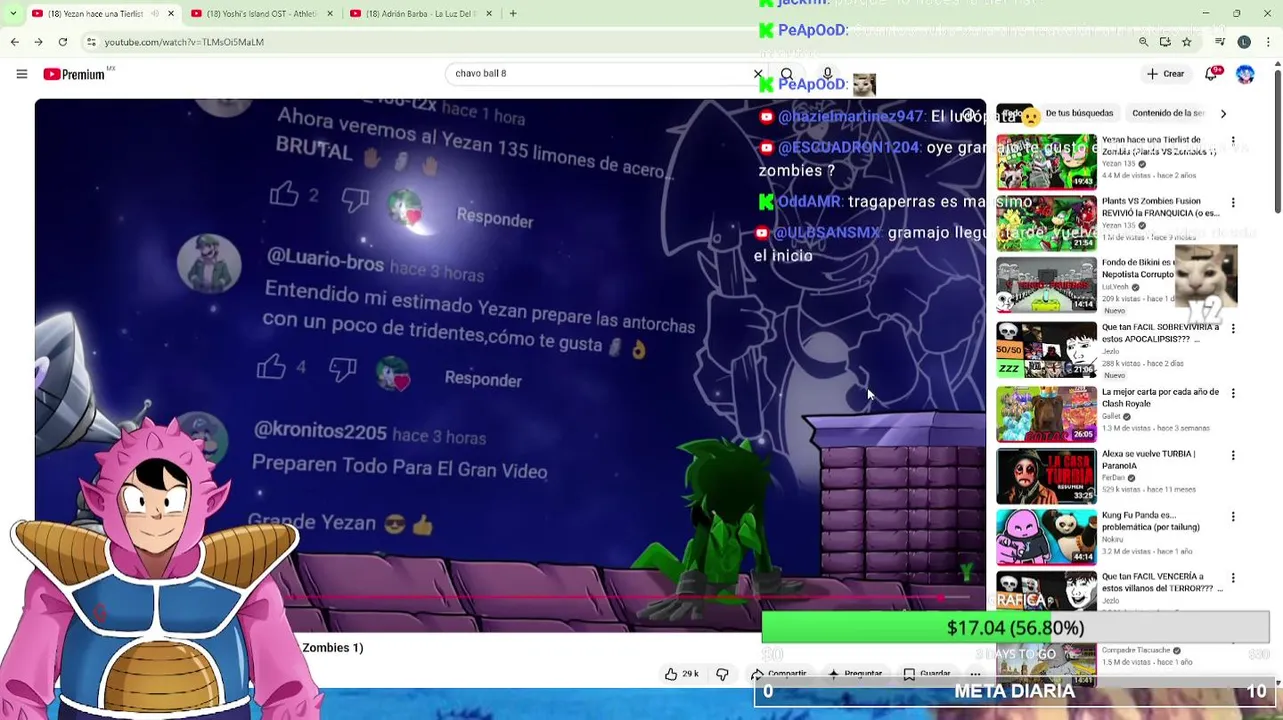Open the Fondo de Bikini video thumbnail
Screen dimensions: 1283x720
[x=1046, y=285]
